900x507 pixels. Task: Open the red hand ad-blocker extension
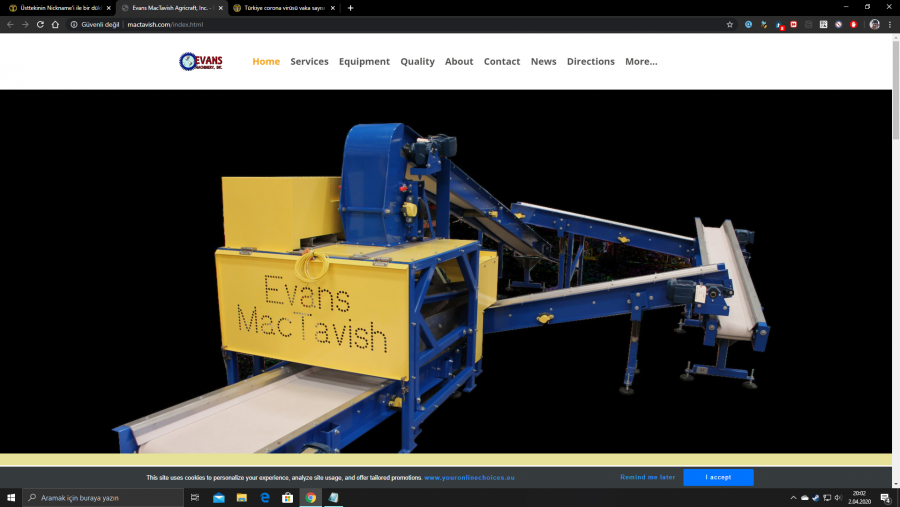(x=854, y=24)
